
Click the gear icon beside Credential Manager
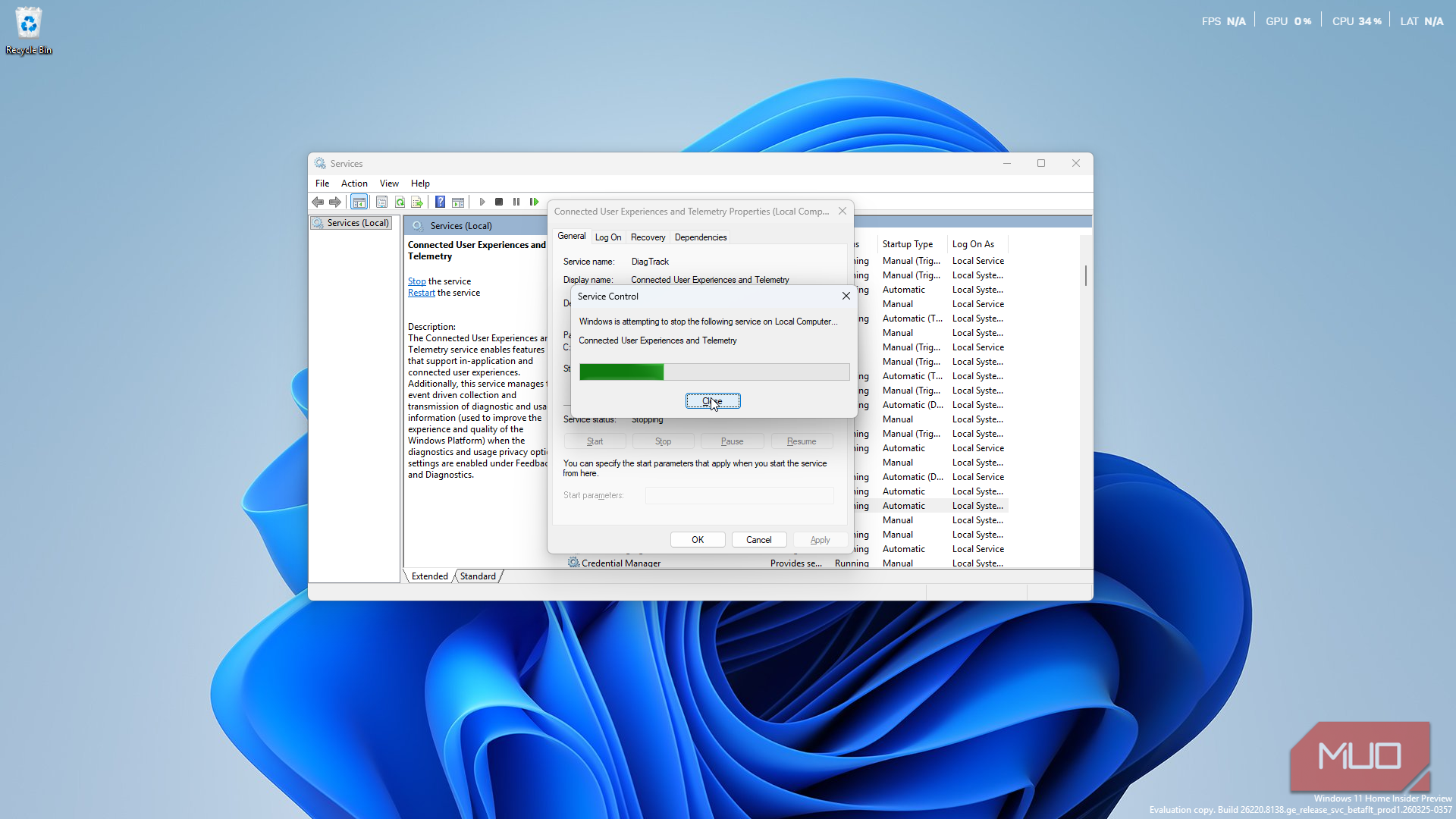[574, 563]
